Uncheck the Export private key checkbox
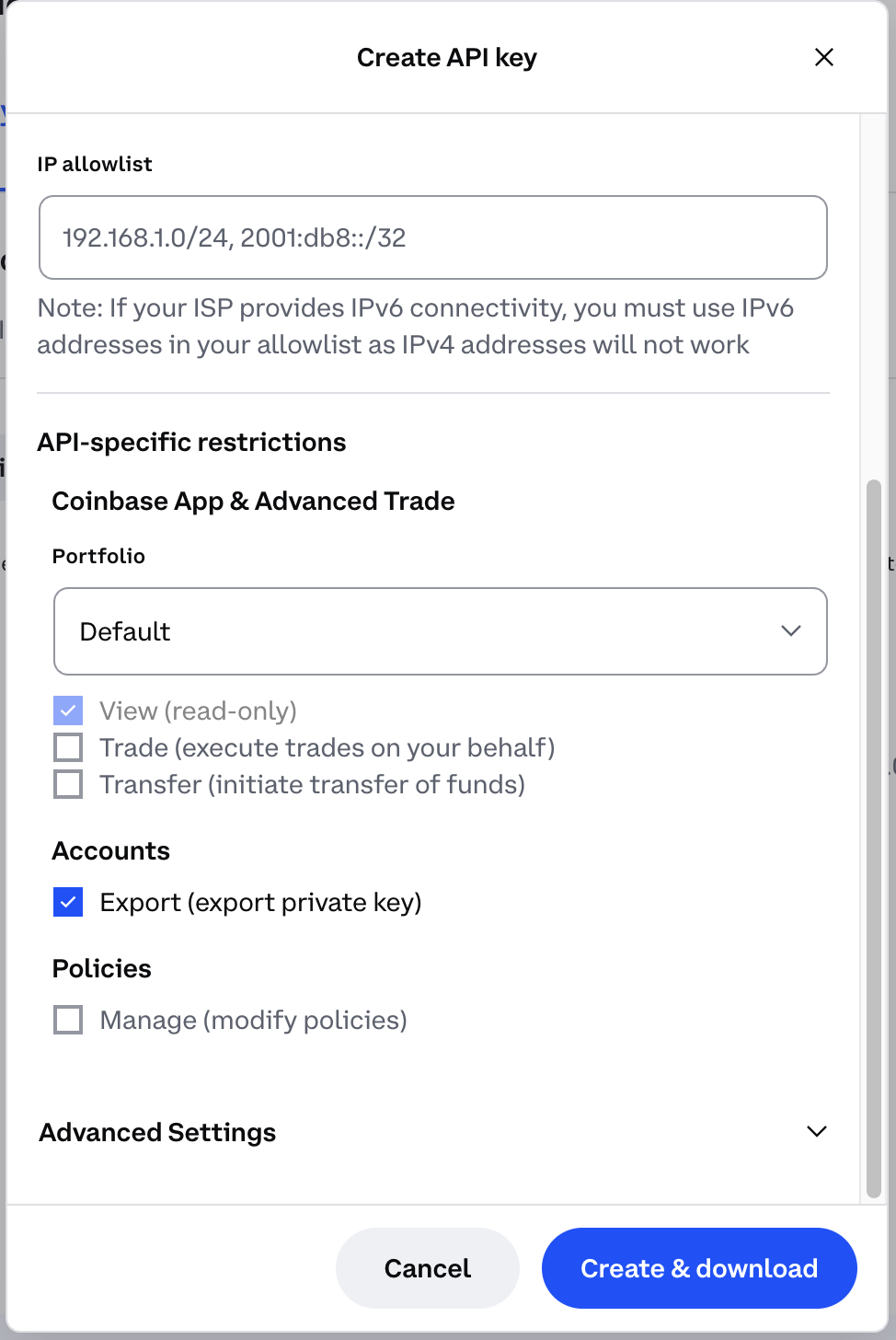Screen dimensions: 896x1340 [68, 902]
